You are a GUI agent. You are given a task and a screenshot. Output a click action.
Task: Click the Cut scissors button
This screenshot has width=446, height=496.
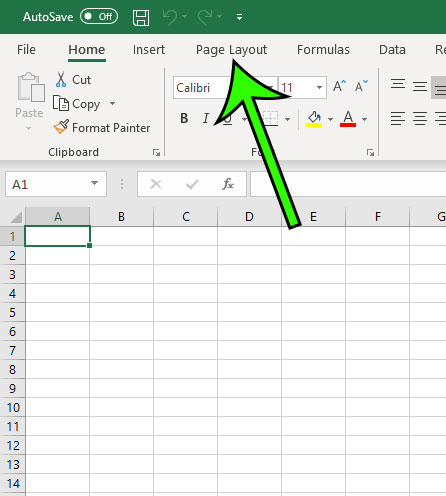[73, 80]
